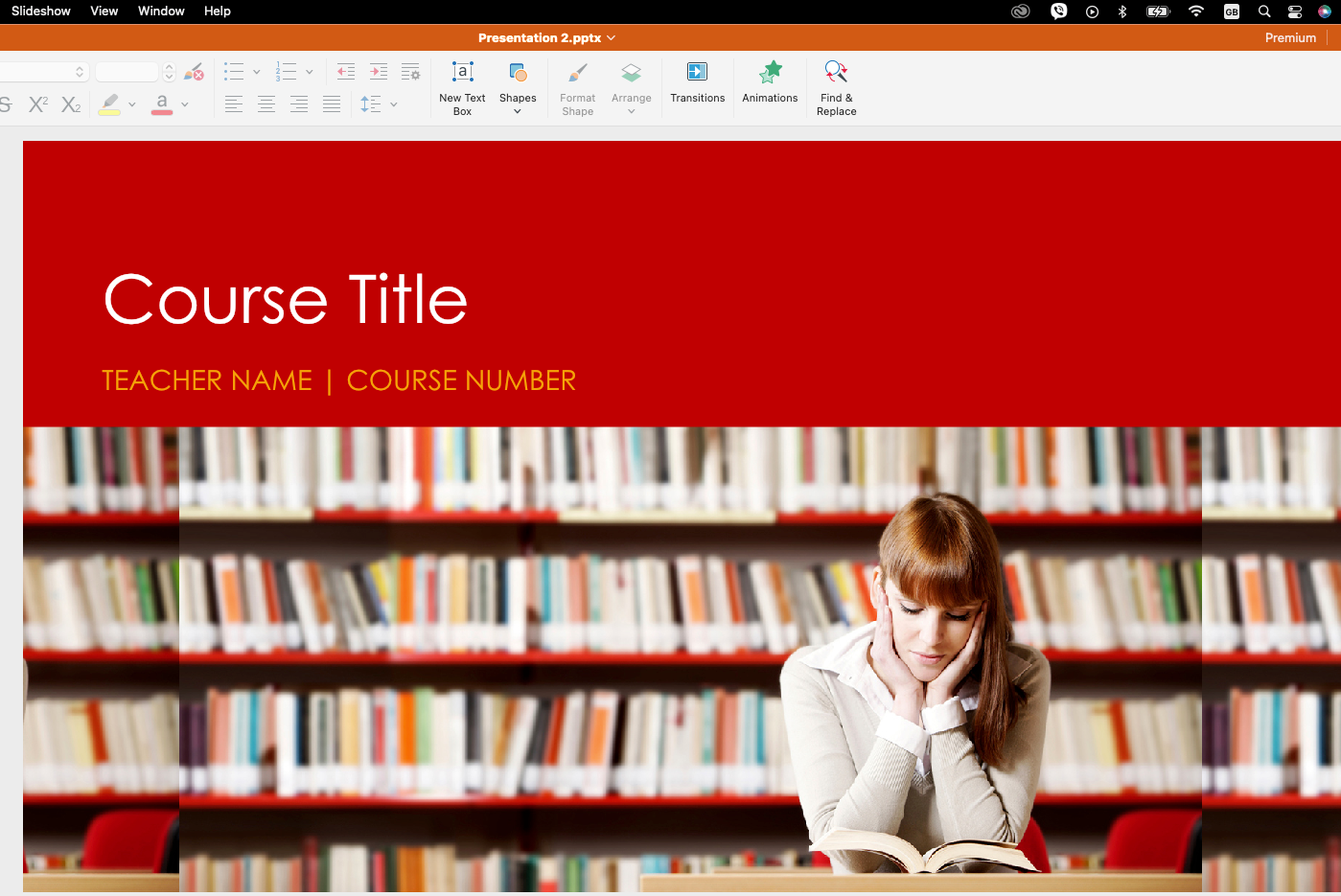The height and width of the screenshot is (896, 1341).
Task: Open the Shapes tool
Action: (x=518, y=88)
